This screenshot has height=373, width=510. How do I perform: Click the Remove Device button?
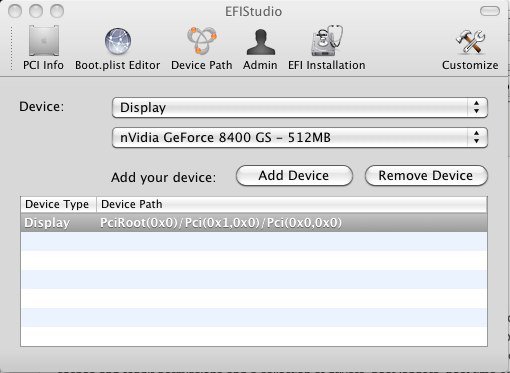tap(426, 176)
